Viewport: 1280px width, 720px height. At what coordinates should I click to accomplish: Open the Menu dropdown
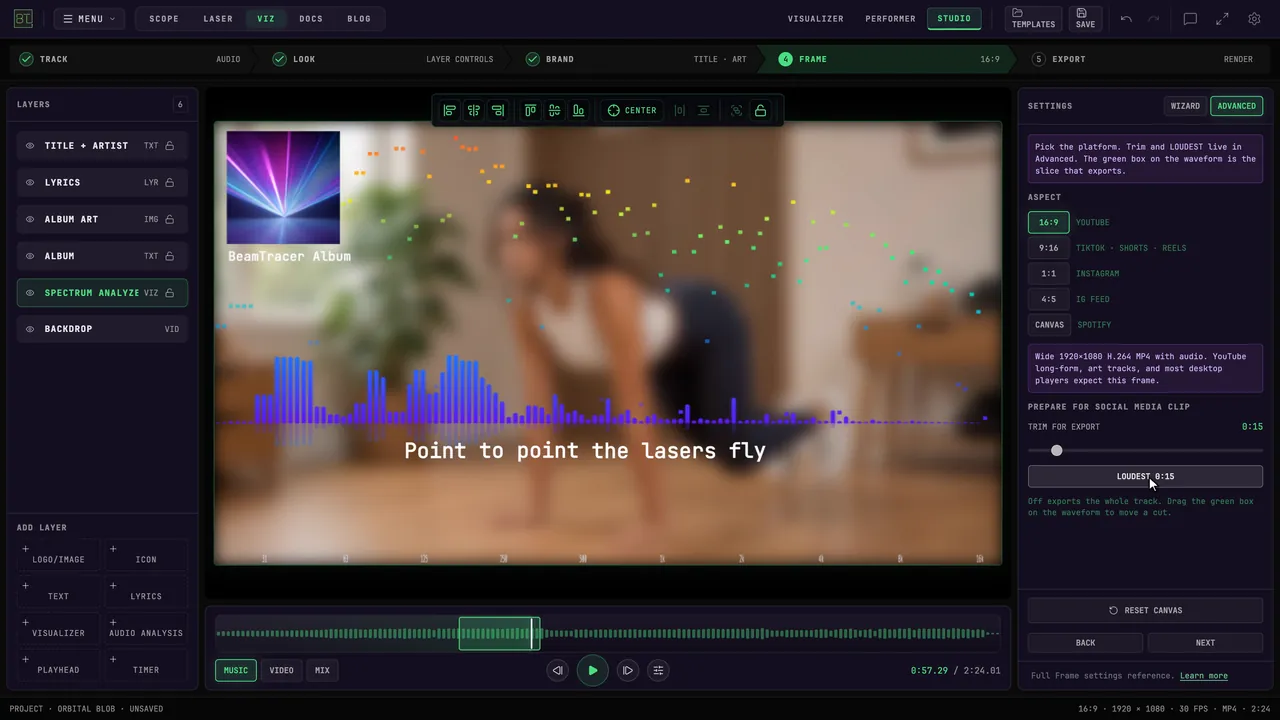(x=90, y=18)
